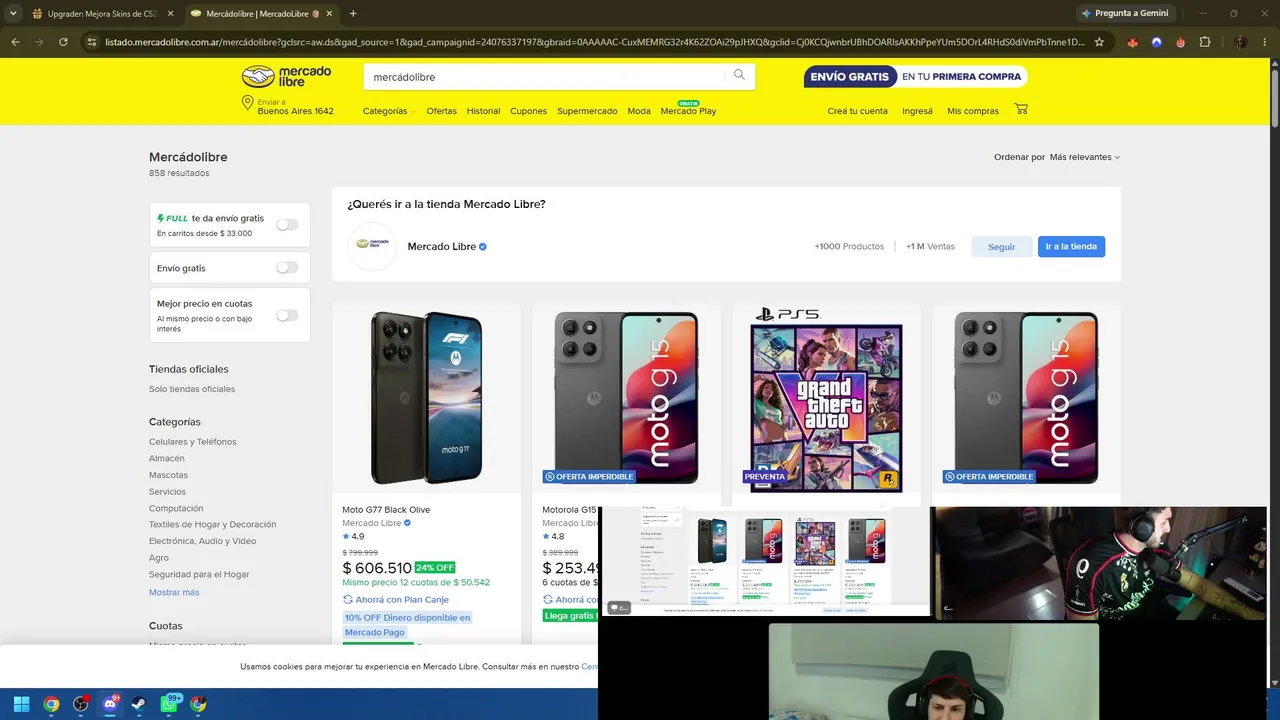1280x720 pixels.
Task: Open the Moto G77 Black Olive product image
Action: (427, 397)
